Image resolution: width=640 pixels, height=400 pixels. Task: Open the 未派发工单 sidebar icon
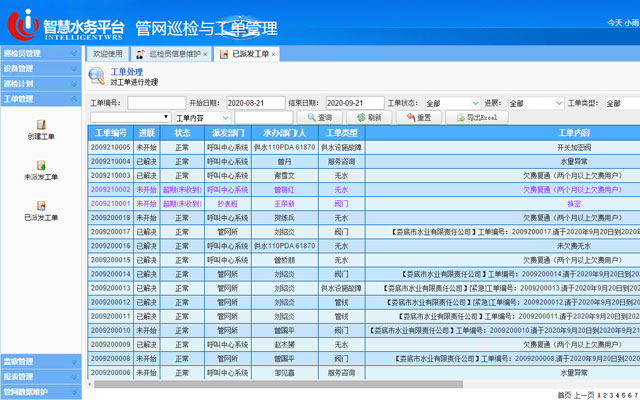(x=41, y=165)
